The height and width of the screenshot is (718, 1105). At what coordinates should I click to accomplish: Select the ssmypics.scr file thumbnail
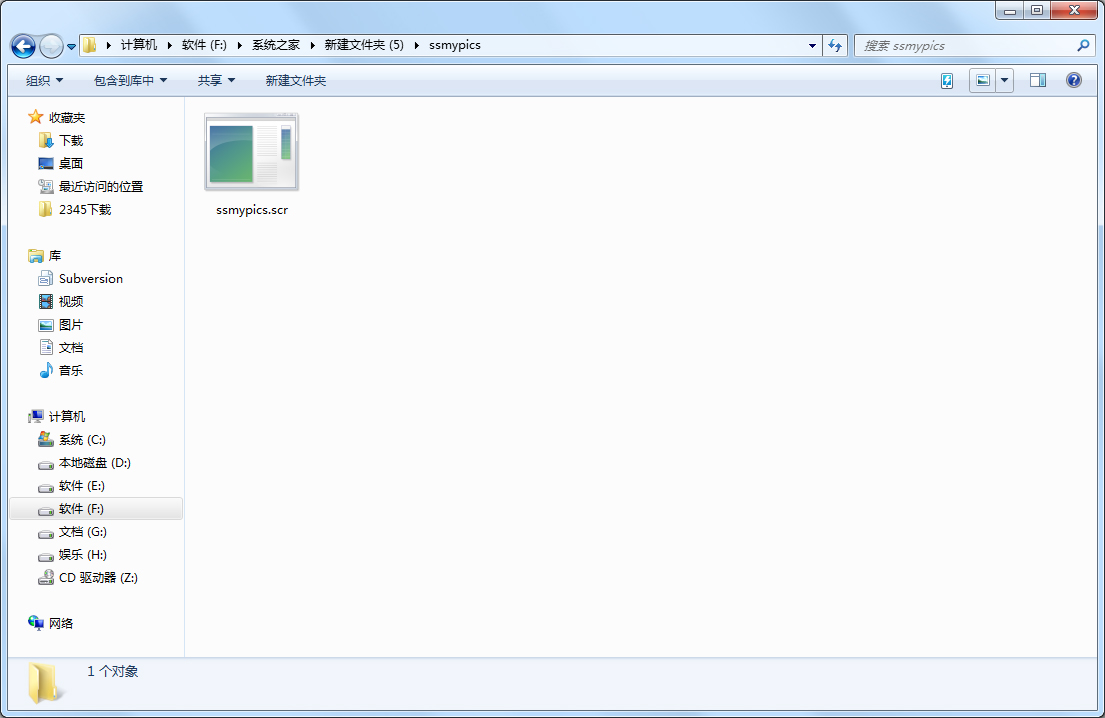coord(252,153)
